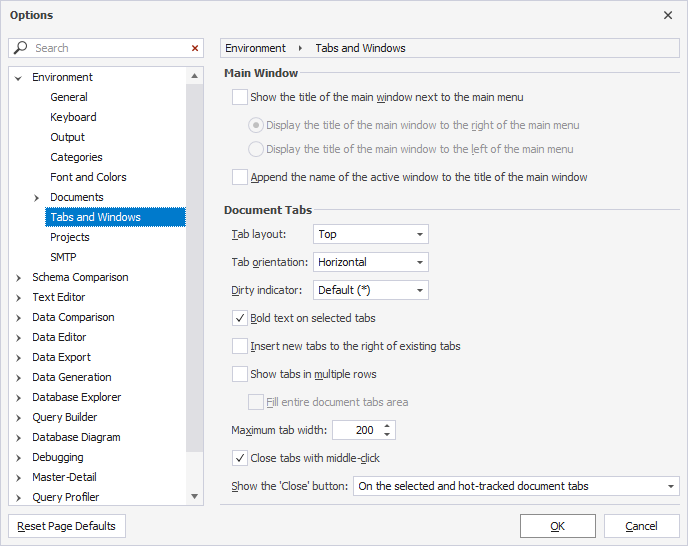The image size is (688, 546).
Task: Enable 'Show tabs in multiple rows'
Action: click(240, 374)
